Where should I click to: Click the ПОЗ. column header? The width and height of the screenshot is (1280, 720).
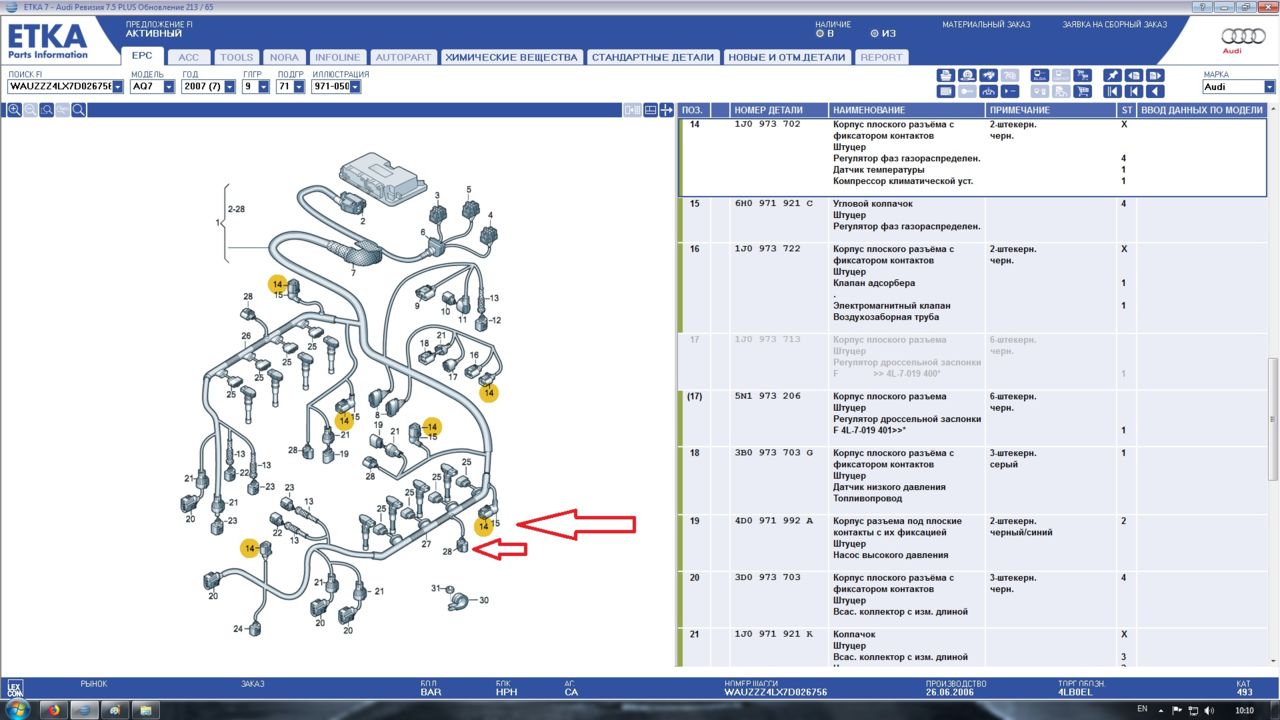coord(693,110)
